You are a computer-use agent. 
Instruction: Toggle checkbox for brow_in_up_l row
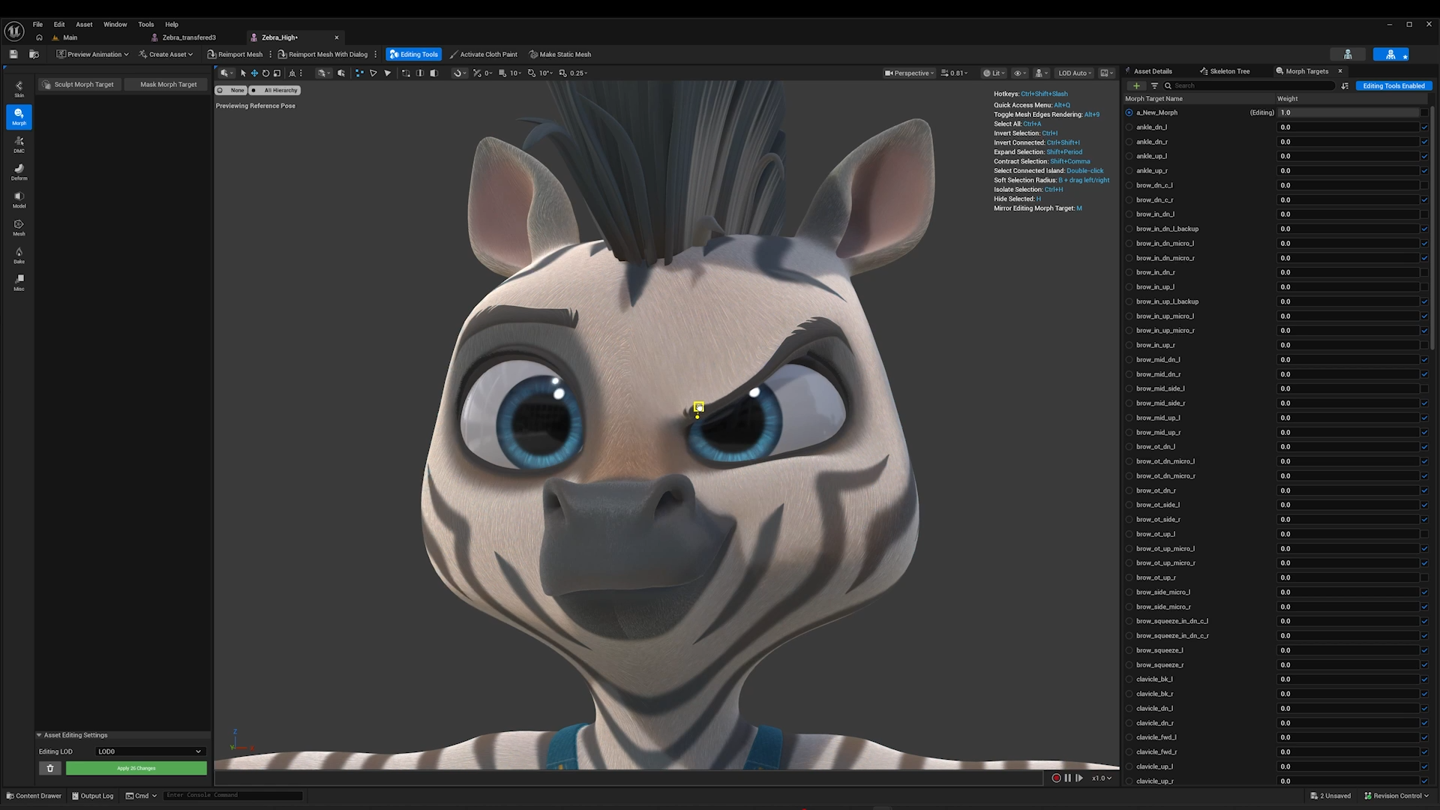pos(1424,287)
